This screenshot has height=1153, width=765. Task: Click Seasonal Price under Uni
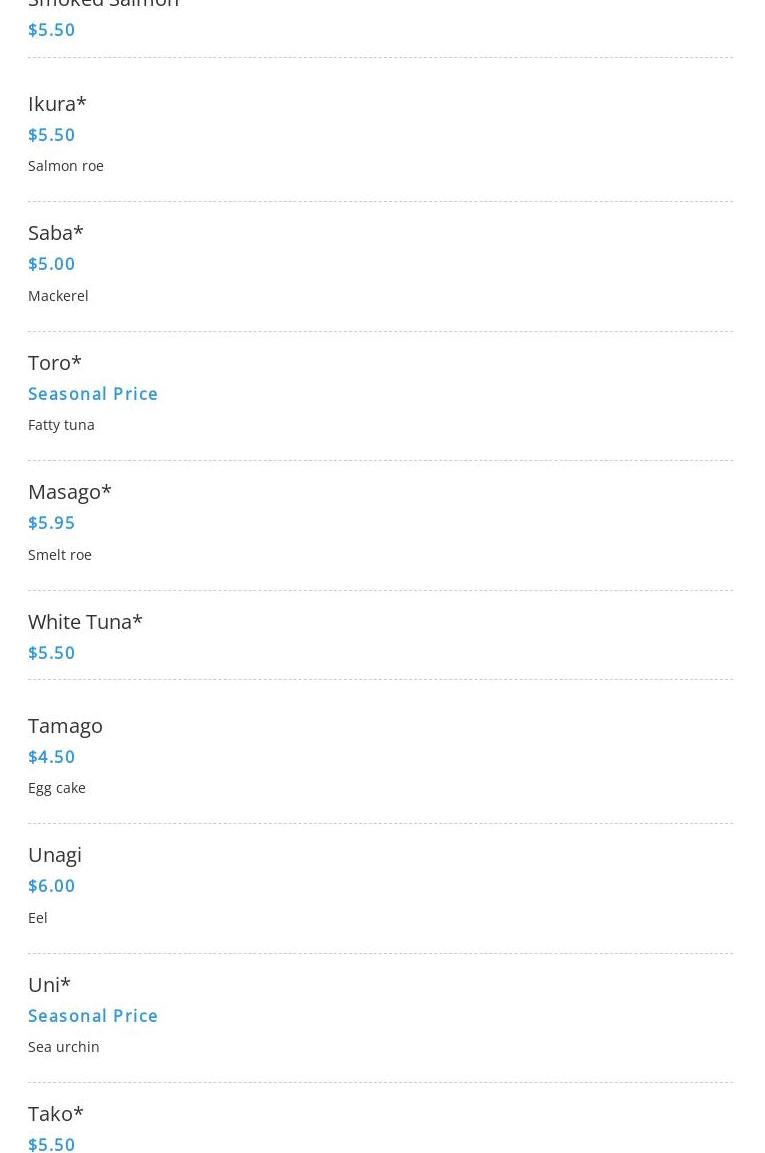[x=93, y=1016]
